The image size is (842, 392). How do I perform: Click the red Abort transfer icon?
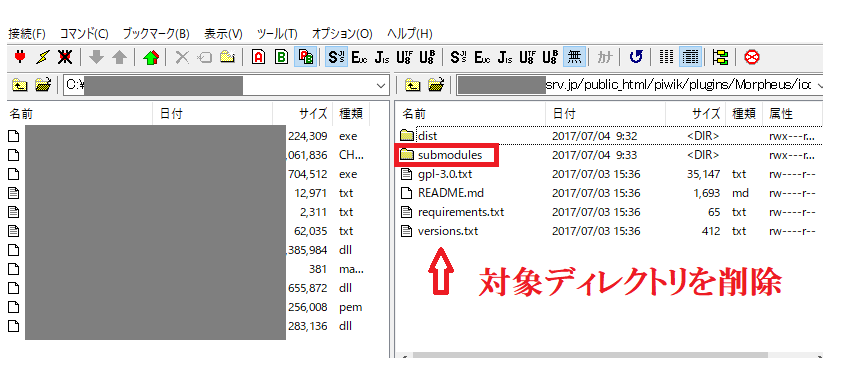pyautogui.click(x=752, y=57)
